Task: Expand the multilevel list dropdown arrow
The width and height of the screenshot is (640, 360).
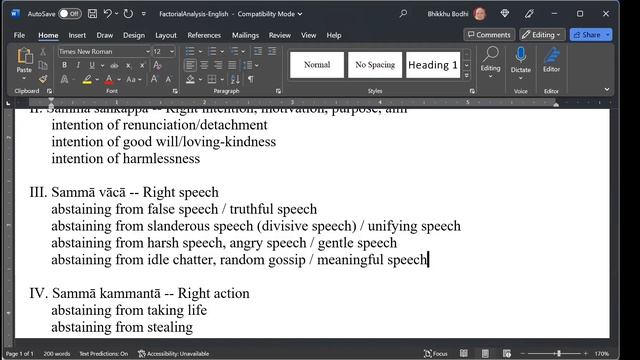Action: 243,52
